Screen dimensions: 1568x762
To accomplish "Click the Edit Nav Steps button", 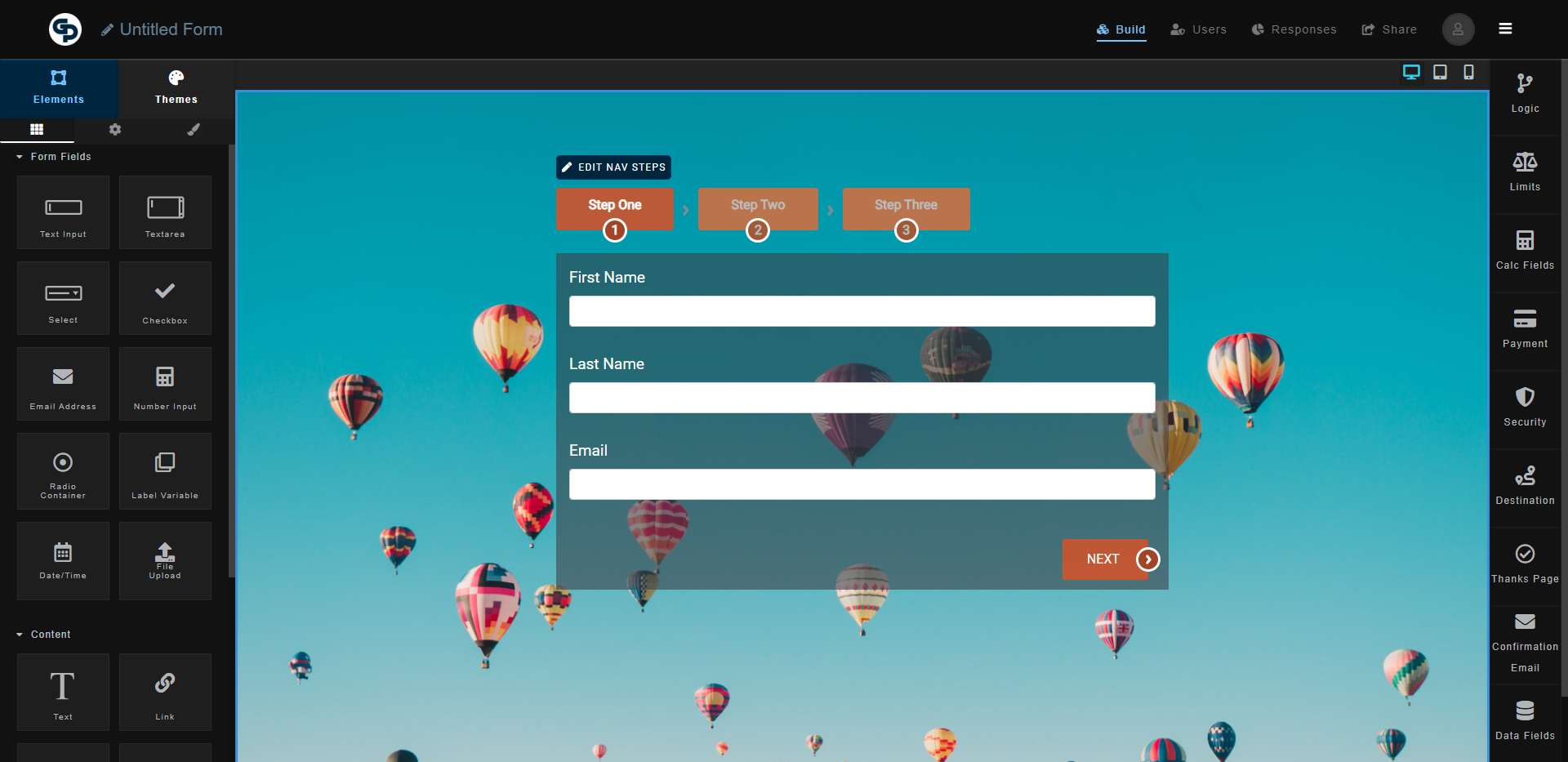I will [614, 167].
